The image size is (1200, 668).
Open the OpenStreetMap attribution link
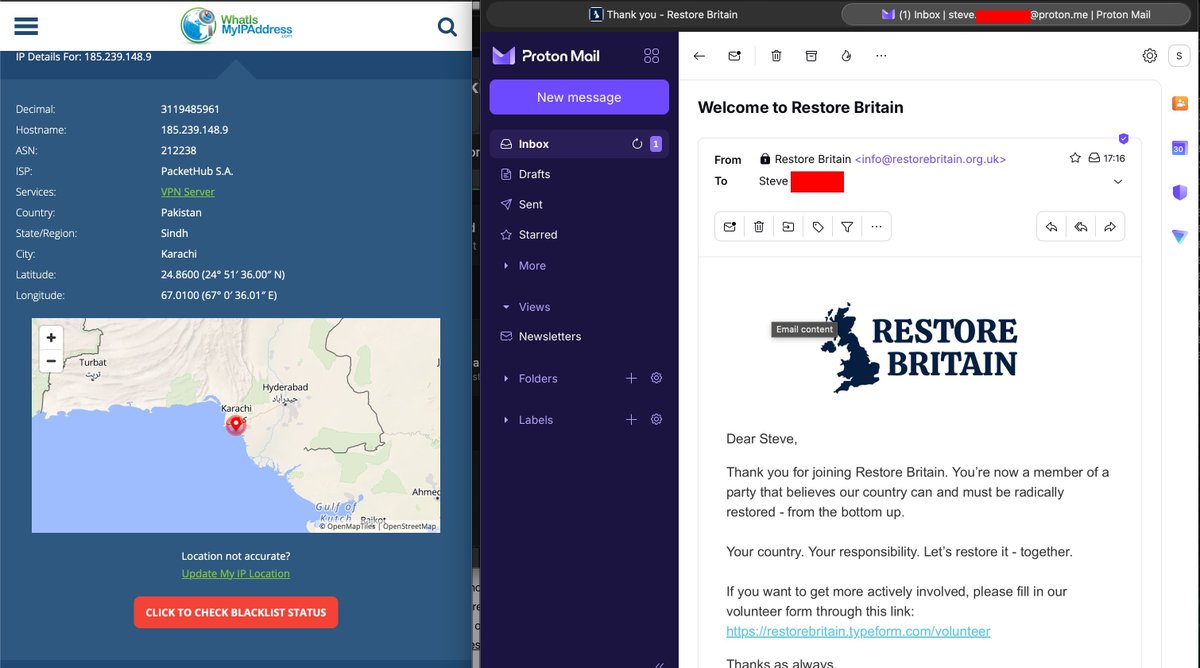[x=409, y=526]
